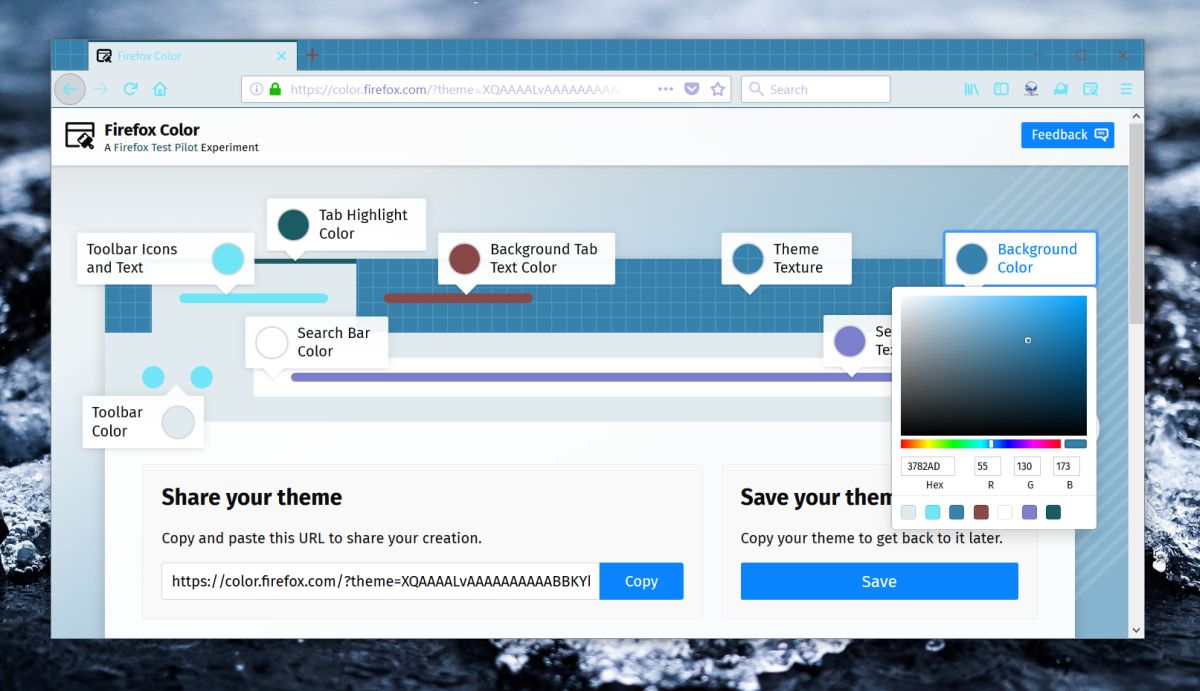Open the Test Pilot alien-face toolbar button
The image size is (1200, 691).
pos(1031,89)
